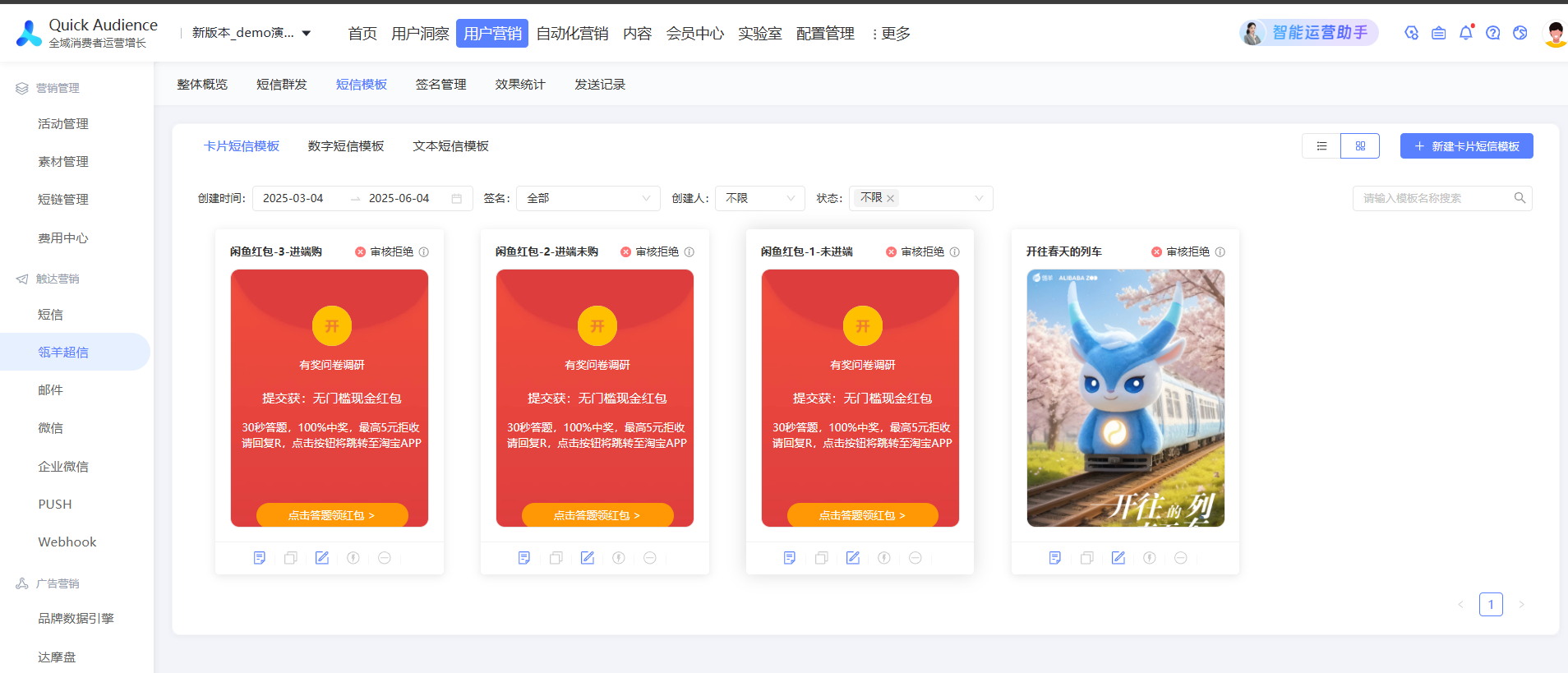Screen dimensions: 1568x673
Task: Remove 不限 tag from 状态 filter
Action: [890, 198]
